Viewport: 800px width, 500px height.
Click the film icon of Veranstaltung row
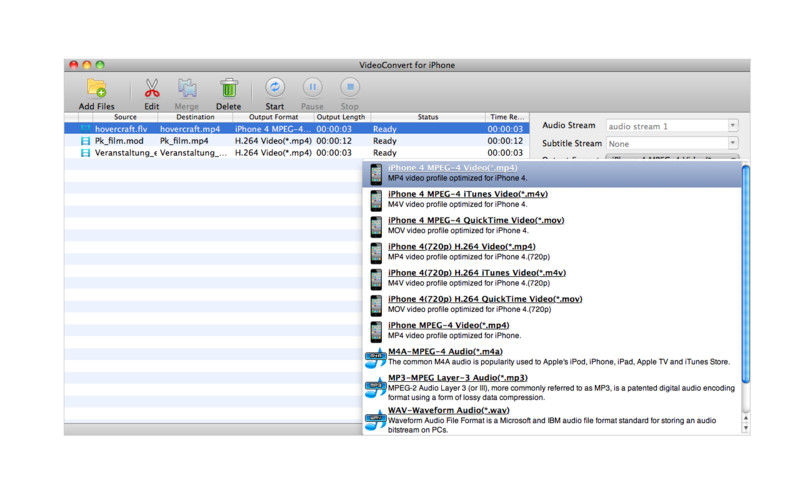[85, 153]
